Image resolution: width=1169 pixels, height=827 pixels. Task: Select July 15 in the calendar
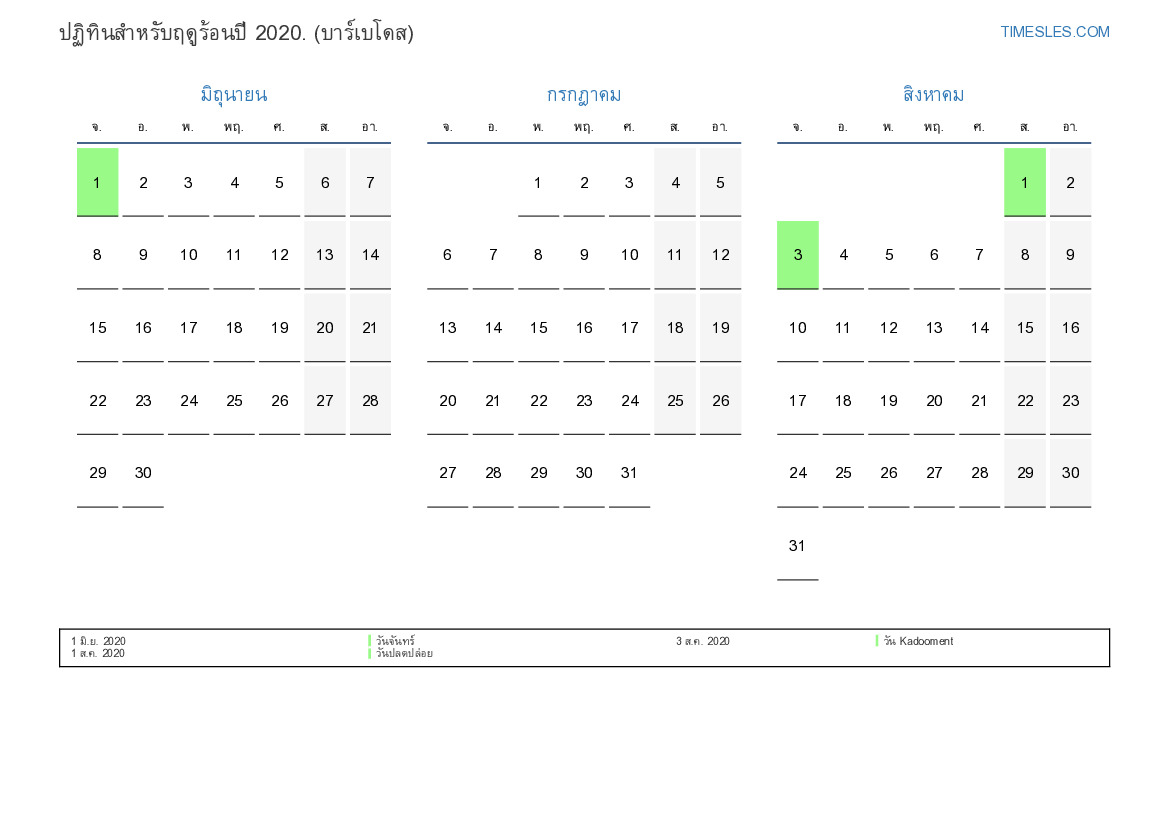[538, 328]
